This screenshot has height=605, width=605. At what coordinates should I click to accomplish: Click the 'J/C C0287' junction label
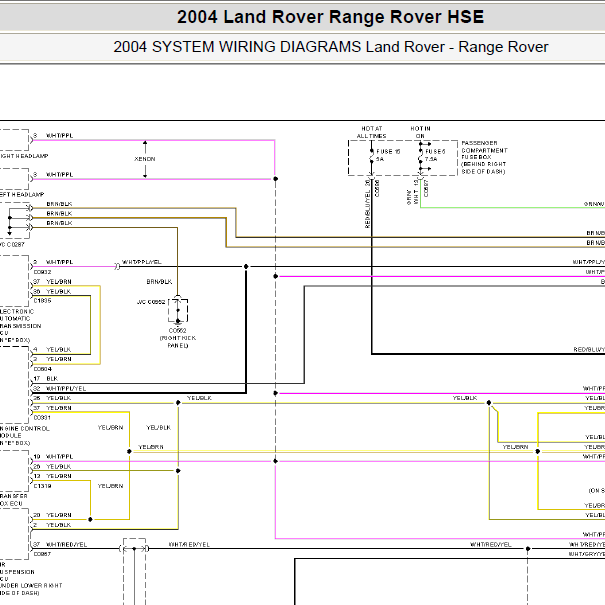pos(12,245)
